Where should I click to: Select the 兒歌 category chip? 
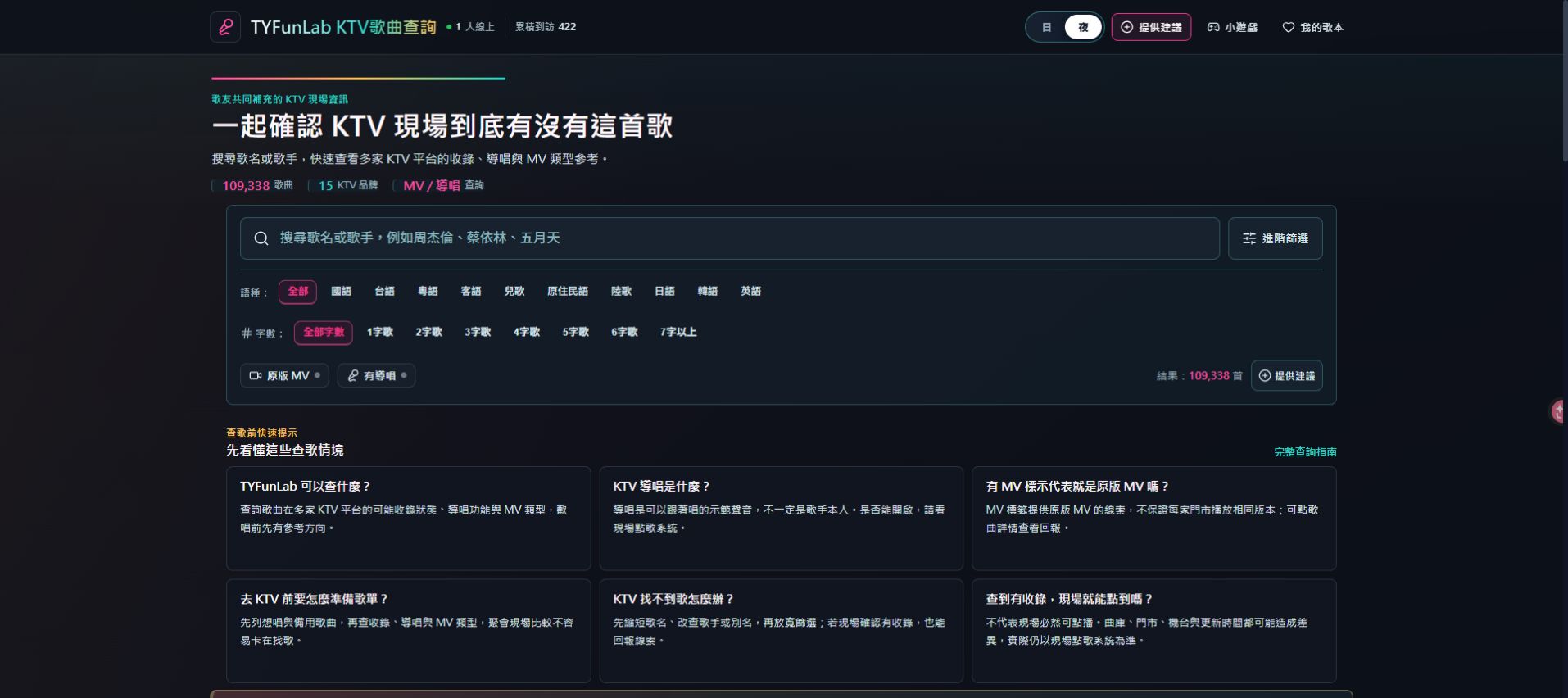[x=514, y=292]
